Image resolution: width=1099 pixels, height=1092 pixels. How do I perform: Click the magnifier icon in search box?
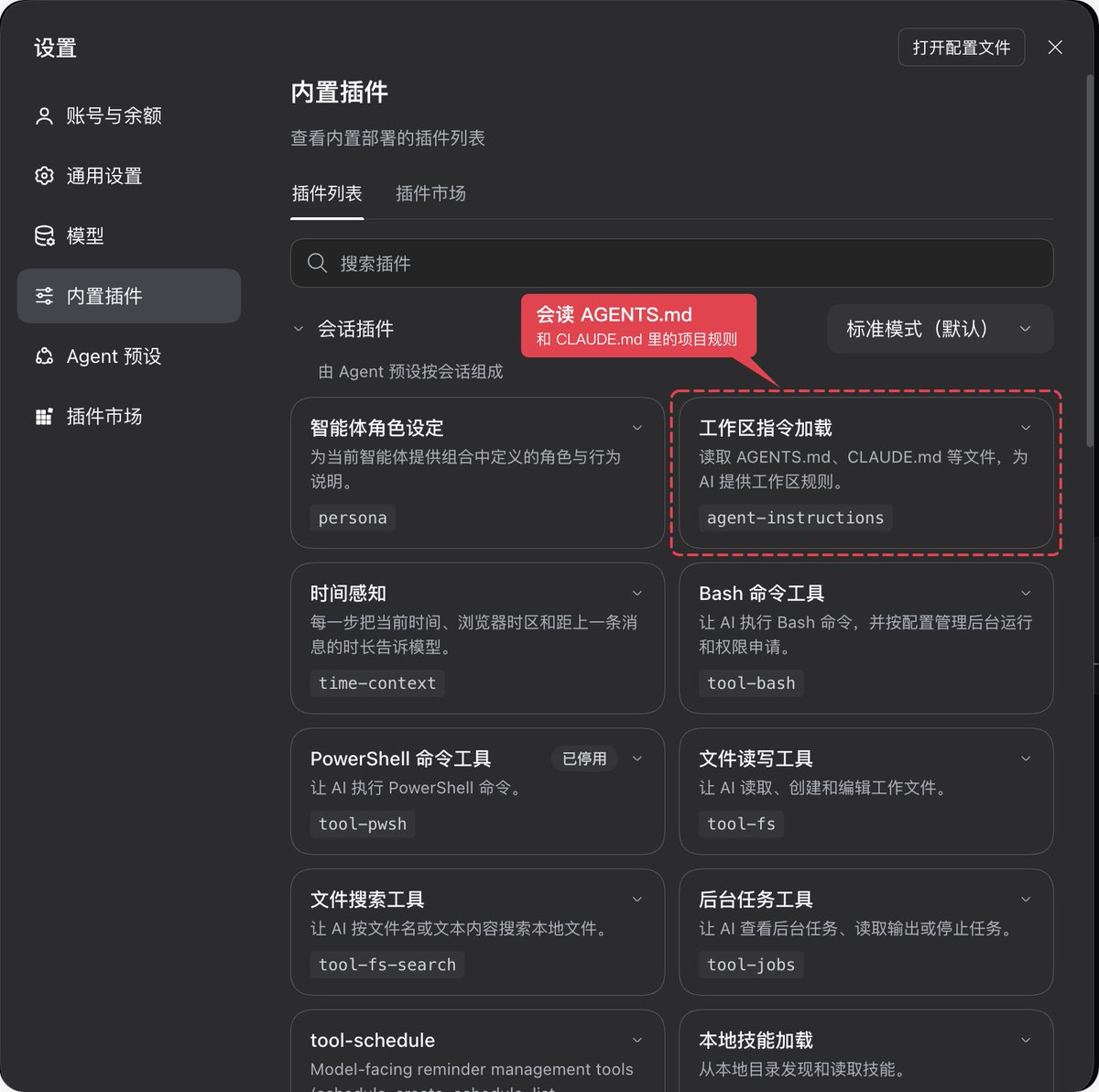click(x=317, y=263)
